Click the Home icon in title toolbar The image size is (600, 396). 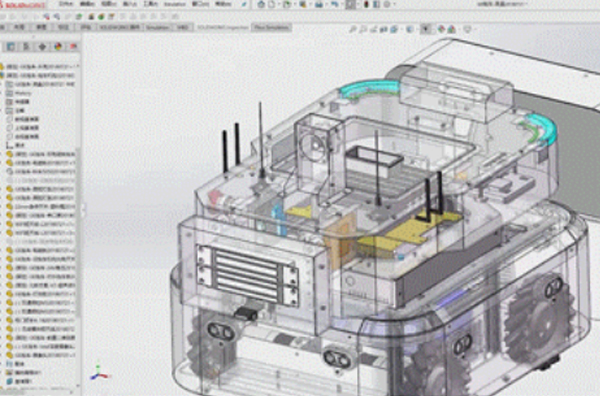tap(261, 5)
